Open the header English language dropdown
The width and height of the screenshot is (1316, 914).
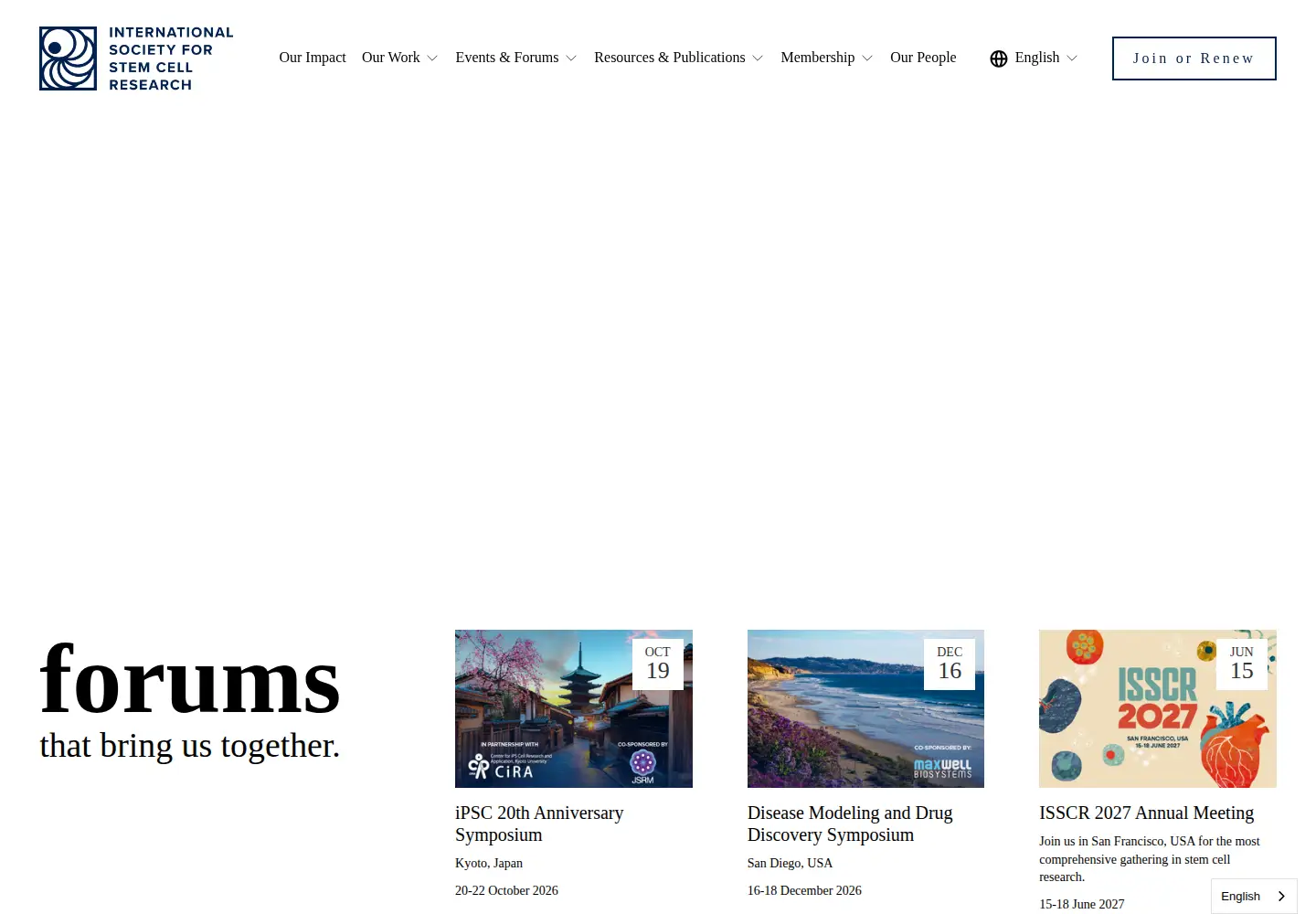pyautogui.click(x=1037, y=58)
